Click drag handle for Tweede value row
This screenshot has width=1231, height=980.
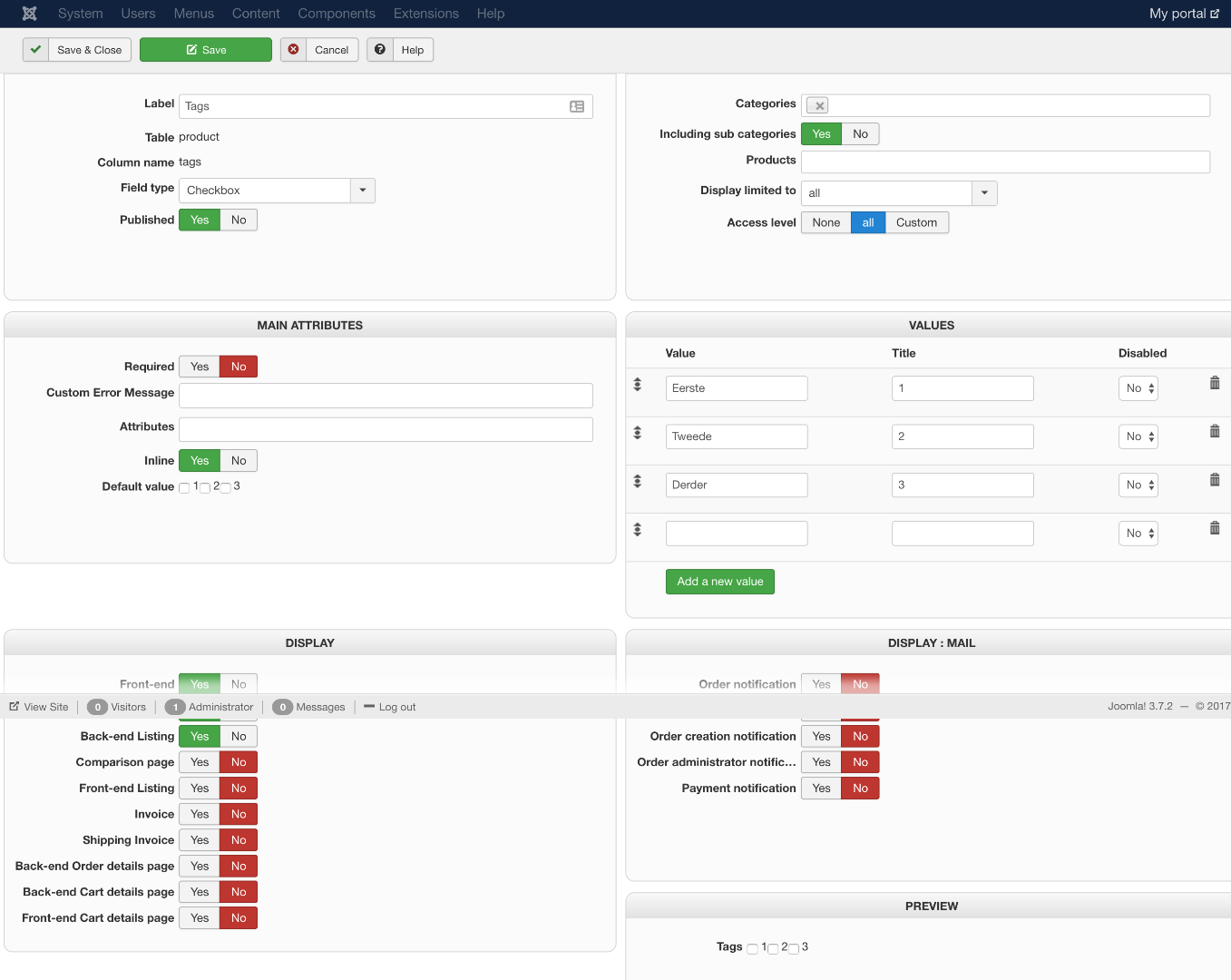click(x=638, y=433)
